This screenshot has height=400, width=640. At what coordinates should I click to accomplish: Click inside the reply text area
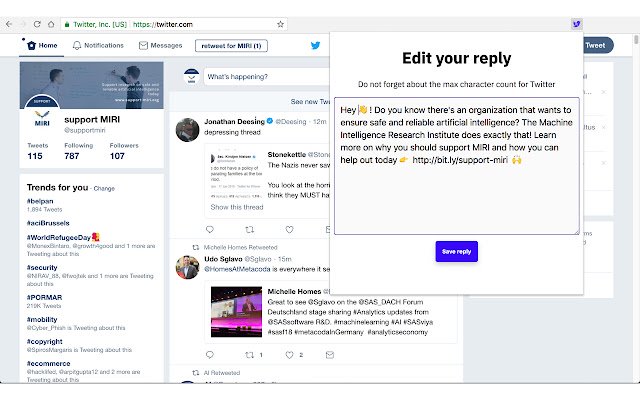[x=457, y=166]
